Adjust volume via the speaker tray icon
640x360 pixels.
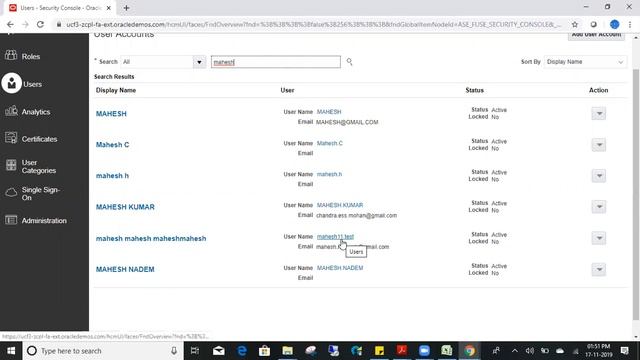[x=530, y=351]
